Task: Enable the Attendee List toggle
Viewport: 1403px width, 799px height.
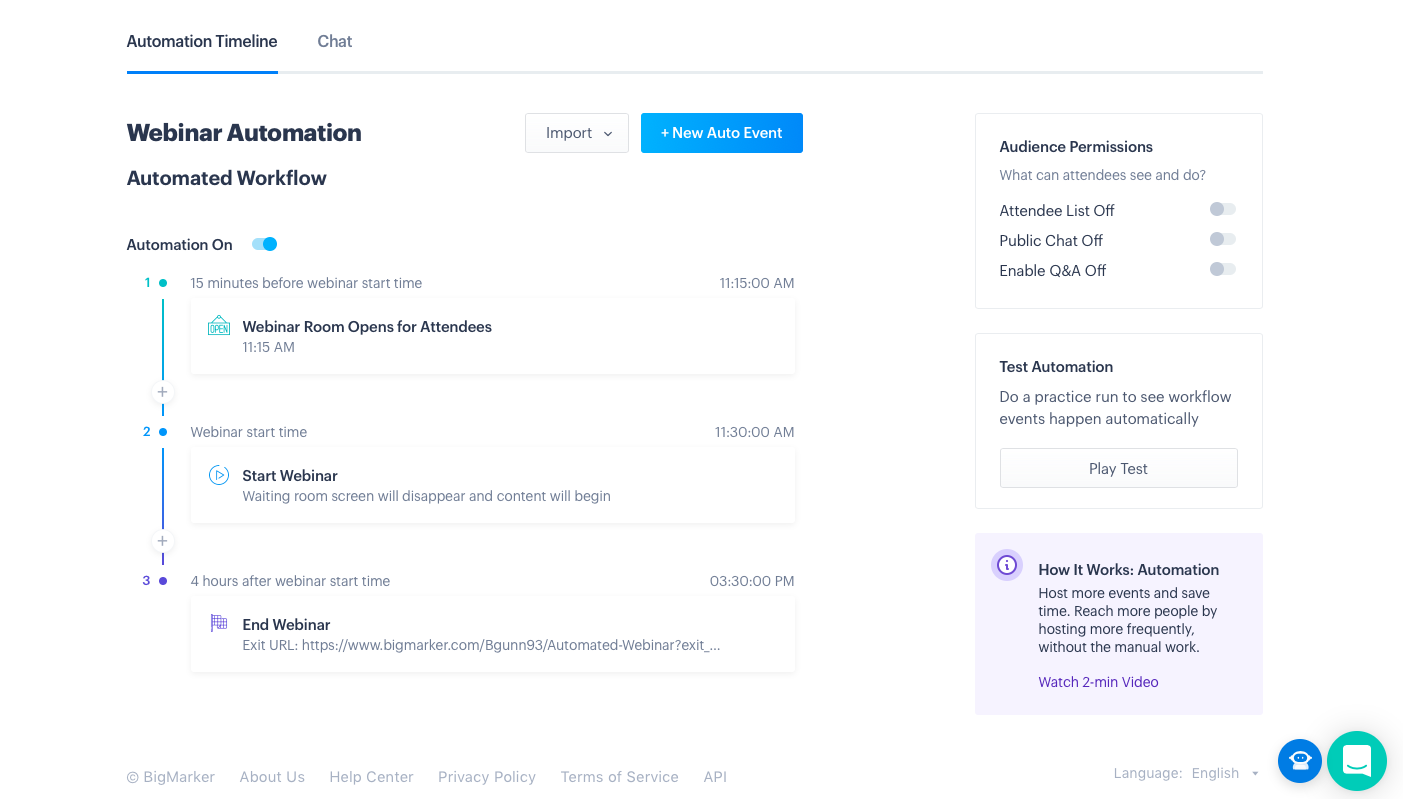Action: [x=1223, y=209]
